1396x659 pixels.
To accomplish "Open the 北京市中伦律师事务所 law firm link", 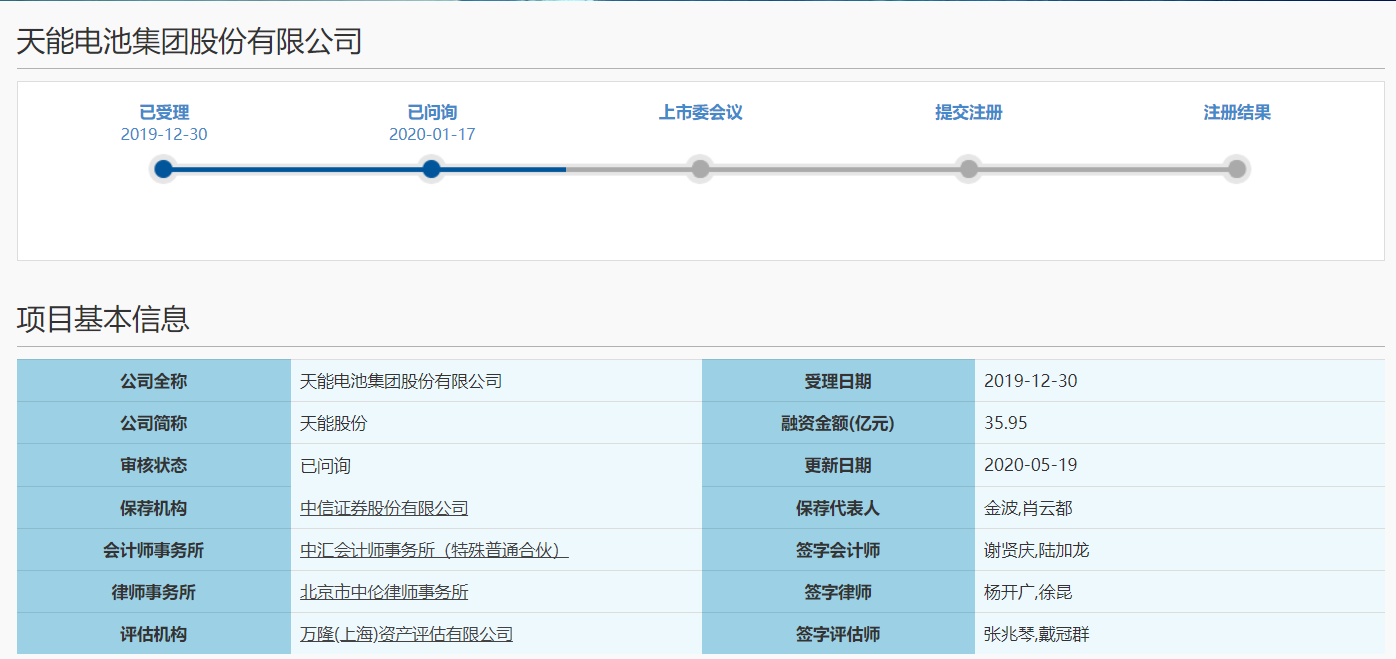I will [x=384, y=592].
